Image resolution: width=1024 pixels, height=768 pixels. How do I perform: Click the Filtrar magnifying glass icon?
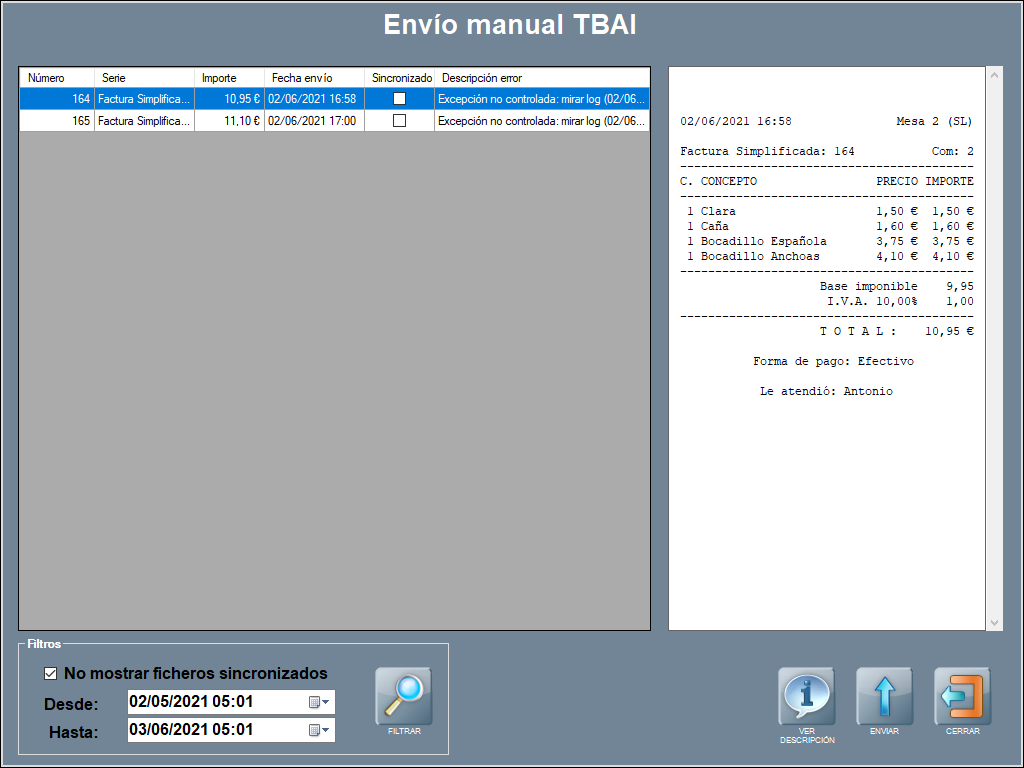403,696
